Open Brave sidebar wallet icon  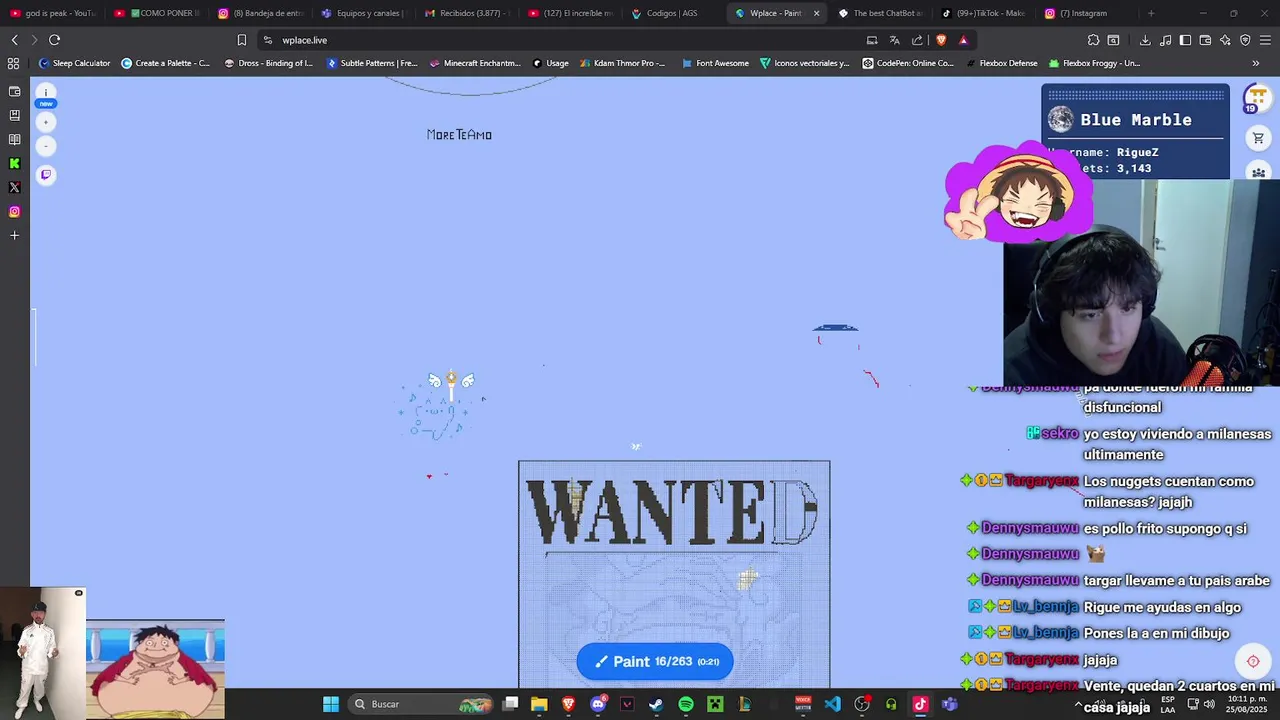click(x=14, y=91)
